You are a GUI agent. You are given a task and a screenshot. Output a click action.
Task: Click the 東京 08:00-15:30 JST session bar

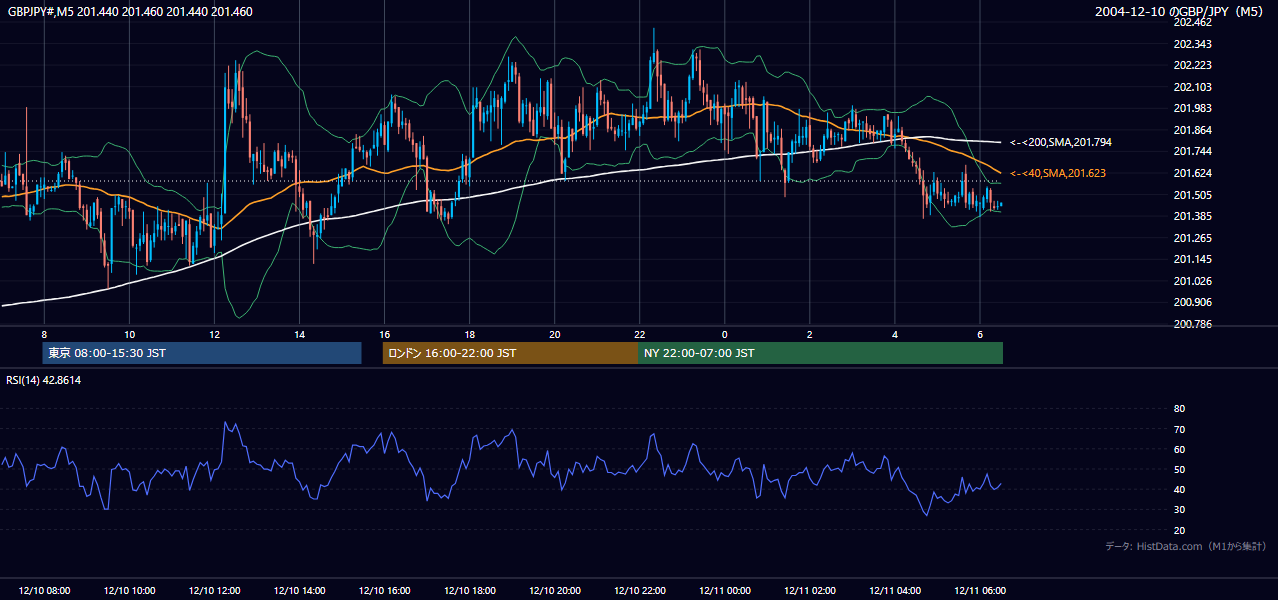201,353
